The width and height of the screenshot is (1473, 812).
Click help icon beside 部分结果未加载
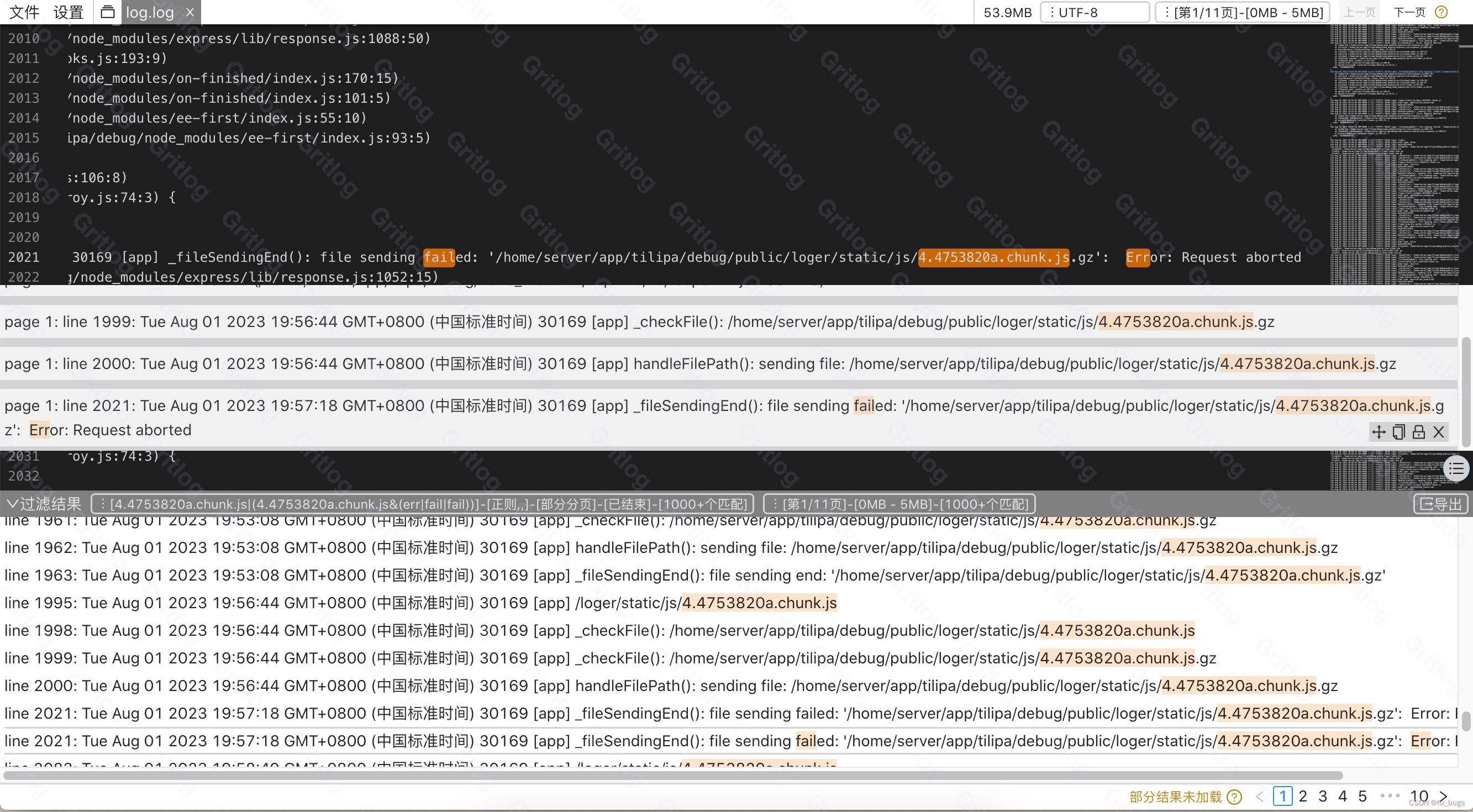coord(1235,797)
